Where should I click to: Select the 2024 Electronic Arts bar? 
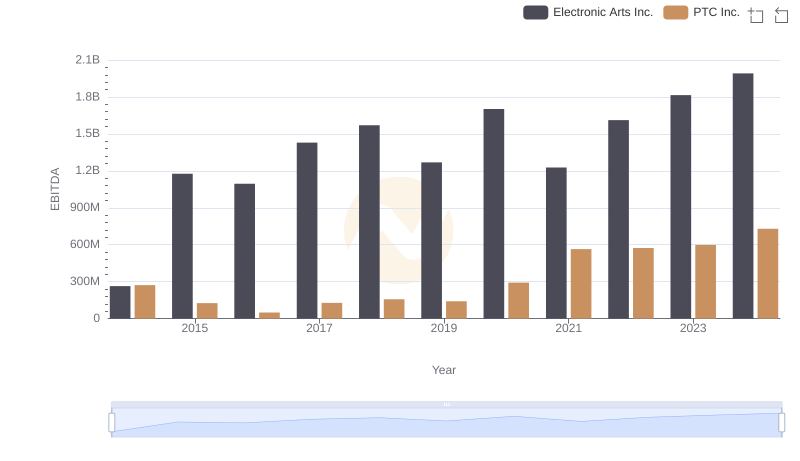(743, 196)
